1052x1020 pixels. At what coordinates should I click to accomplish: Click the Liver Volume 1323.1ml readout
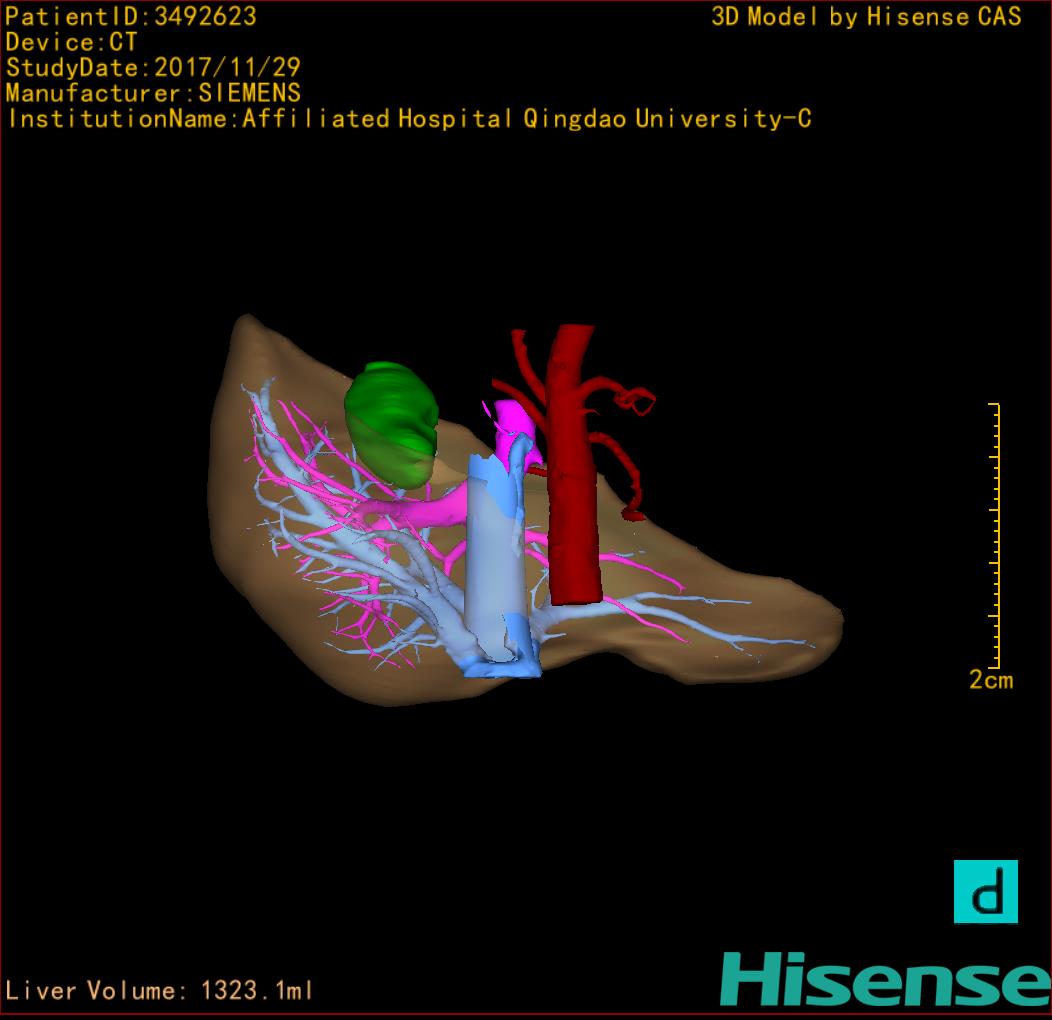(160, 991)
